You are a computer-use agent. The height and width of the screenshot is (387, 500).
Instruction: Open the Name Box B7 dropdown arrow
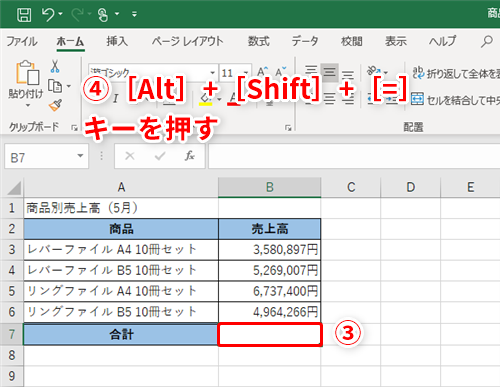point(80,156)
